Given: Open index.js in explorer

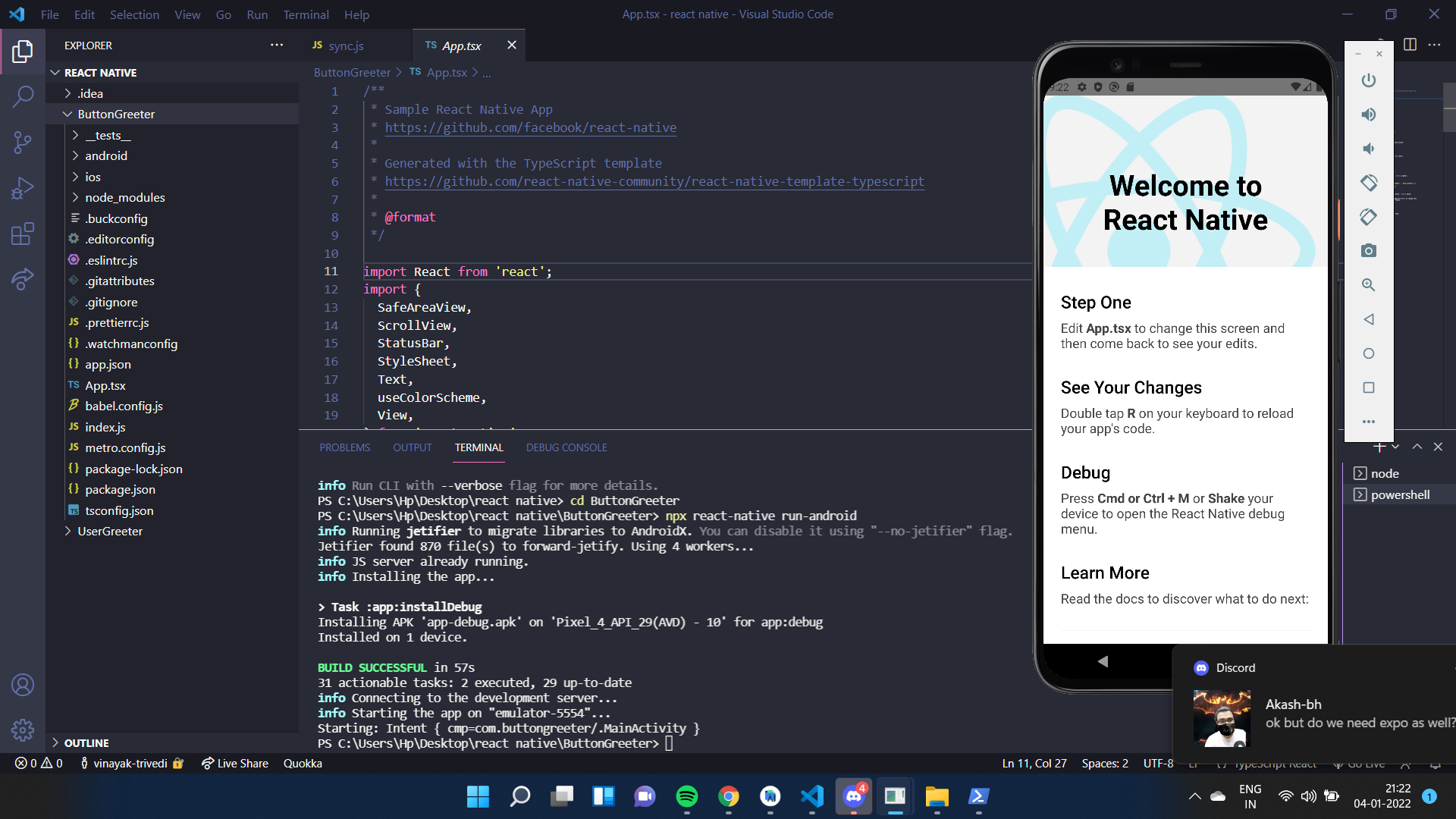Looking at the screenshot, I should (x=172, y=427).
